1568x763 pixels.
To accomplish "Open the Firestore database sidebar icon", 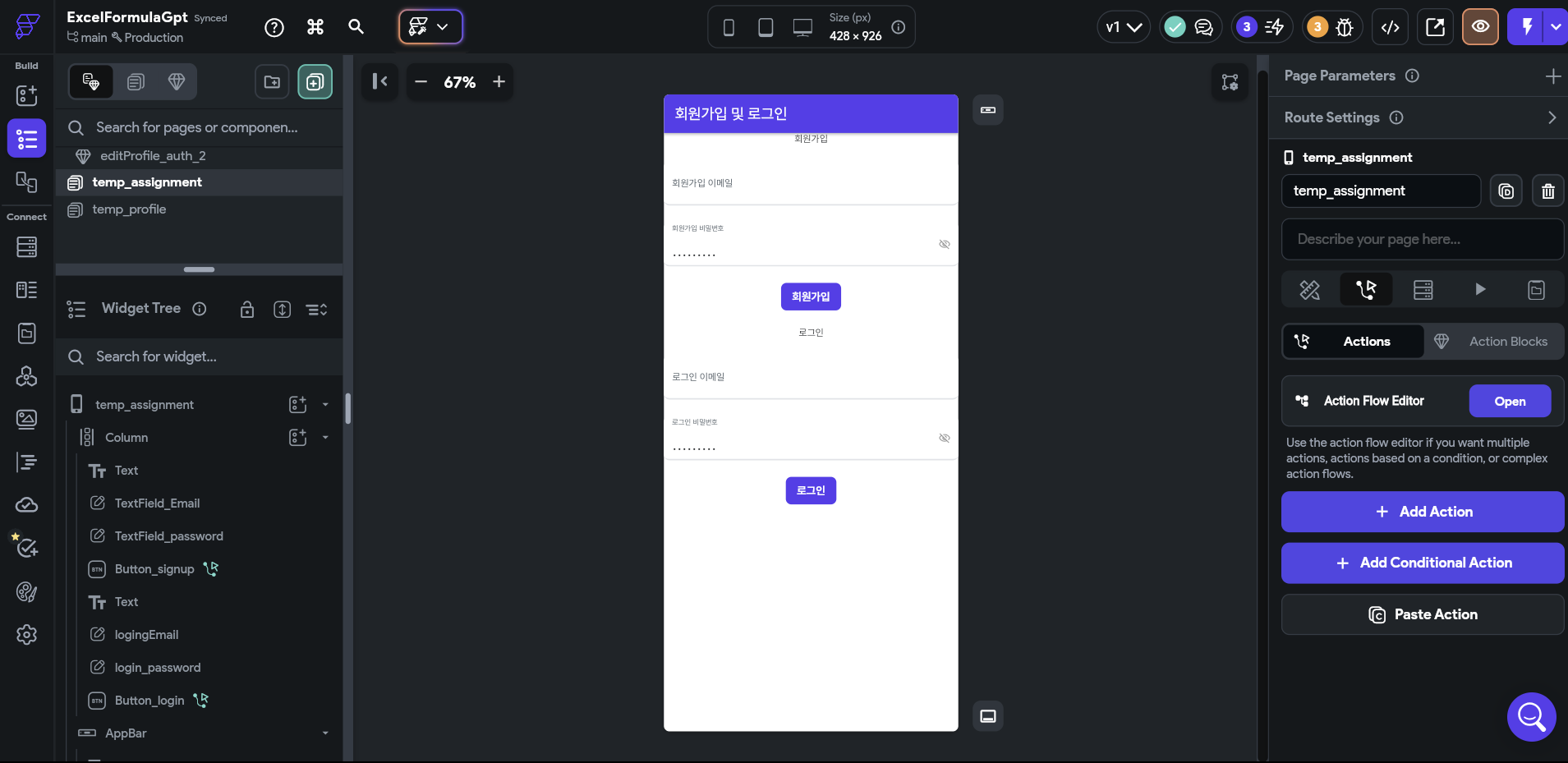I will pyautogui.click(x=27, y=246).
